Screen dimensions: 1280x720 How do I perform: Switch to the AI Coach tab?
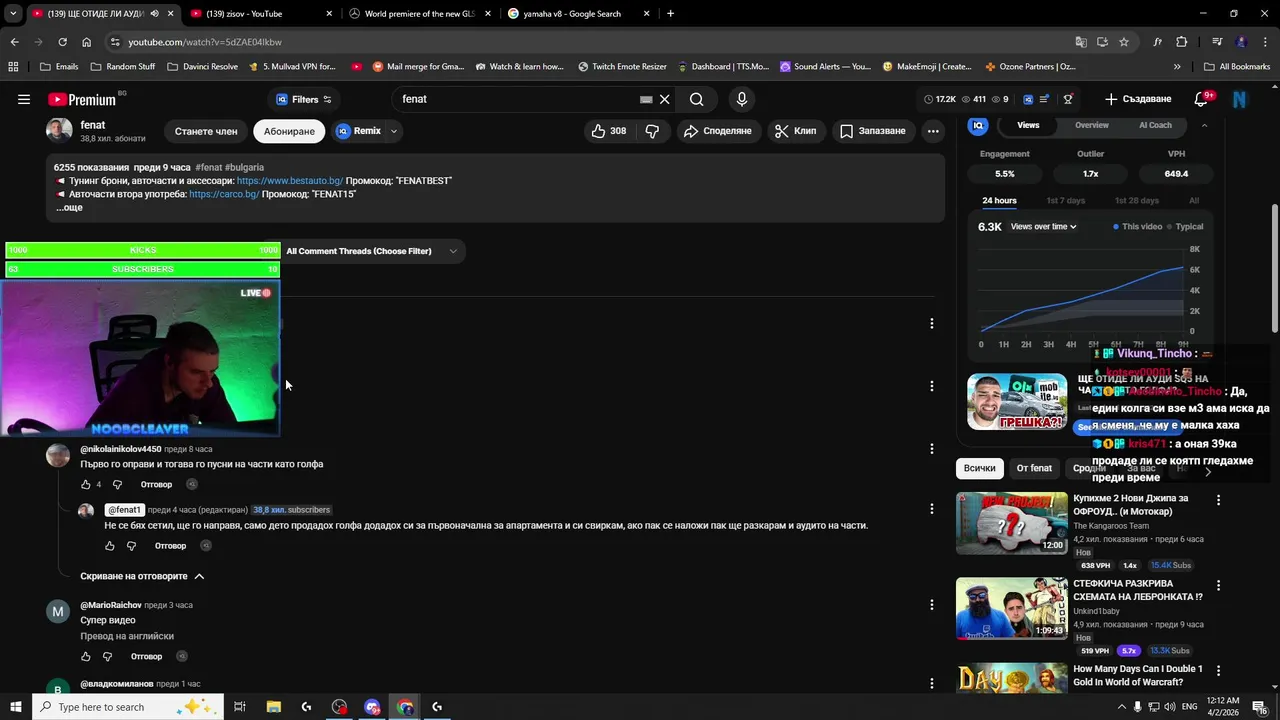1155,125
